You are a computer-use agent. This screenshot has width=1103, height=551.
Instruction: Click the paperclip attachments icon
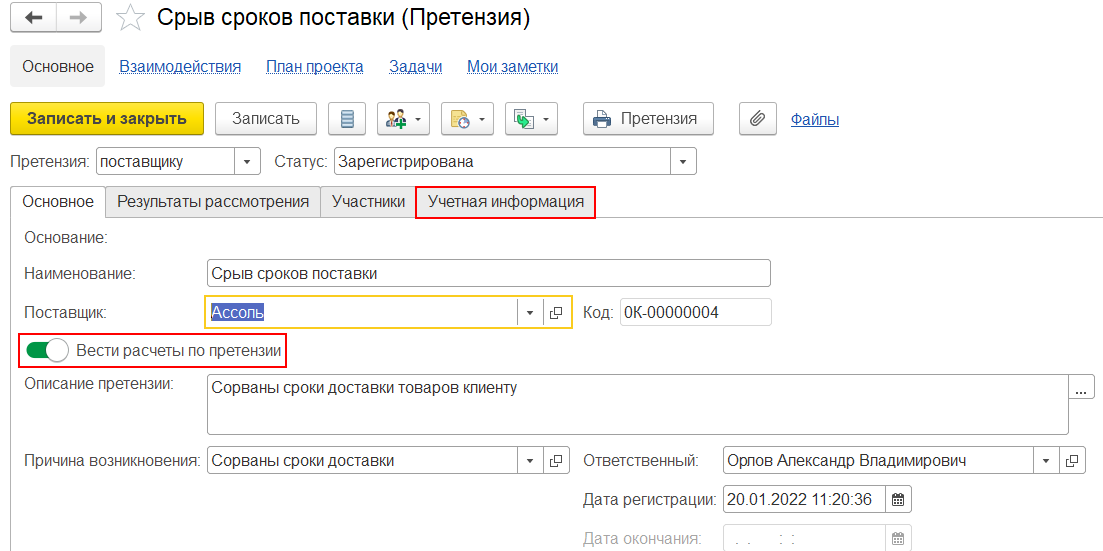[758, 119]
